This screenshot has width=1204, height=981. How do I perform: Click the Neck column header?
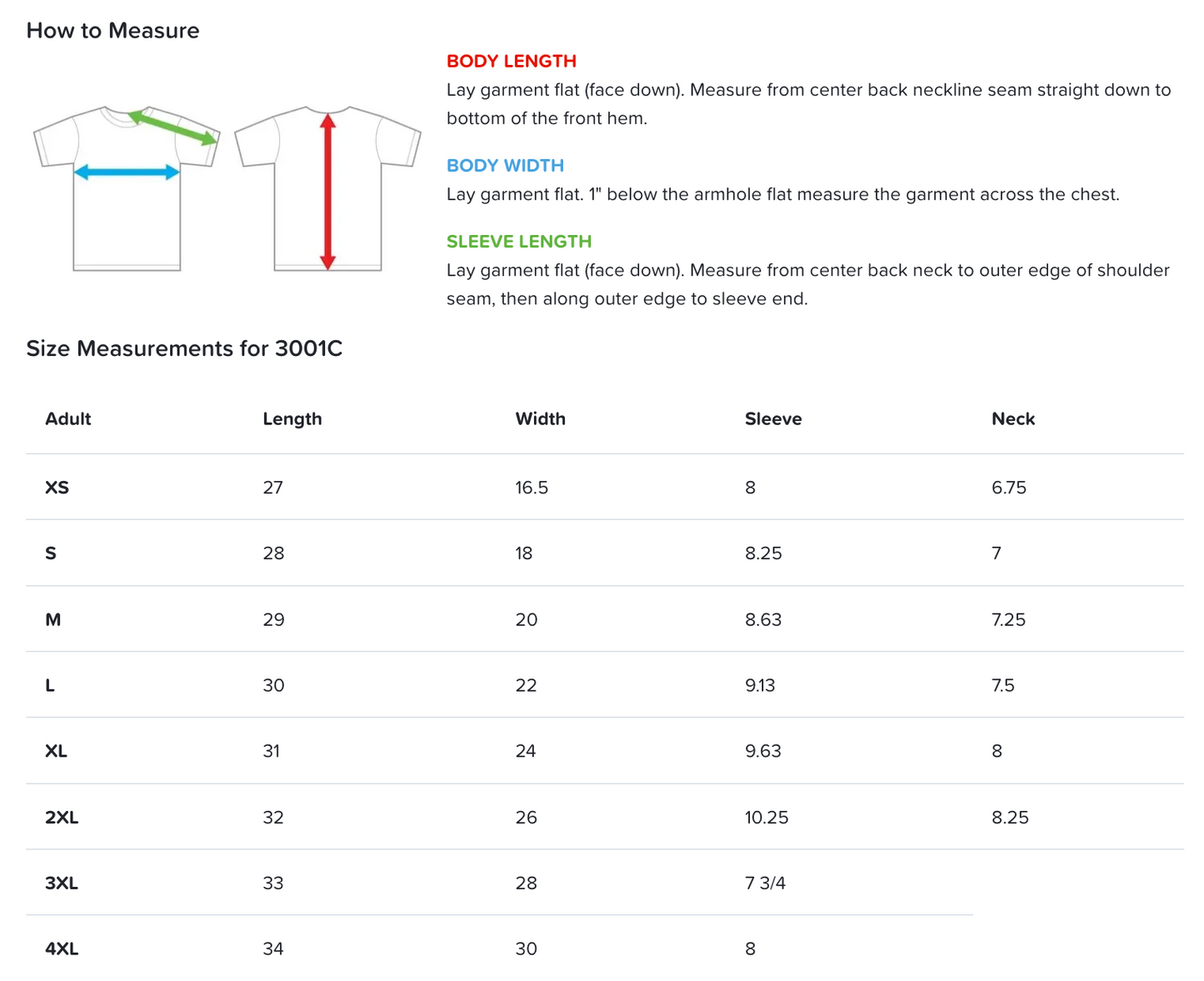coord(1012,419)
